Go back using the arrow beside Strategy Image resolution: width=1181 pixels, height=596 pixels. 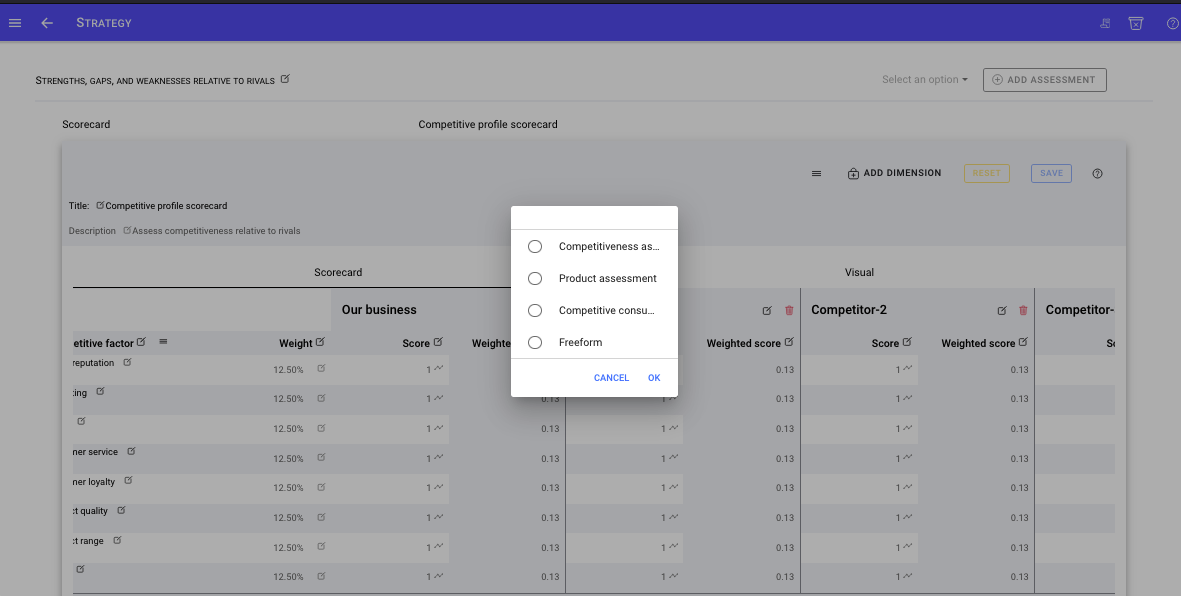tap(47, 23)
